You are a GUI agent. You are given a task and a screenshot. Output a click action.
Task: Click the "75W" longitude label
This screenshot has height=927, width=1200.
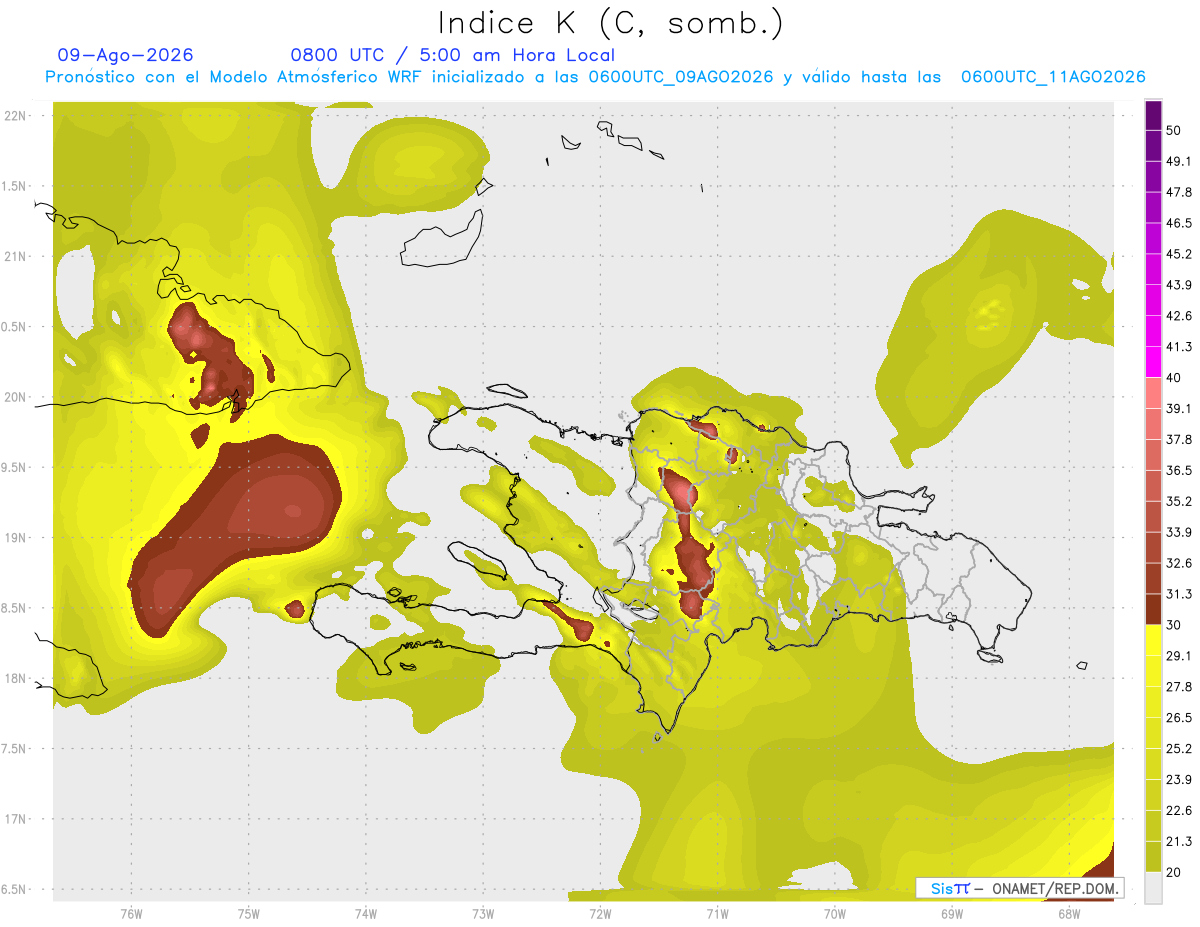[249, 914]
